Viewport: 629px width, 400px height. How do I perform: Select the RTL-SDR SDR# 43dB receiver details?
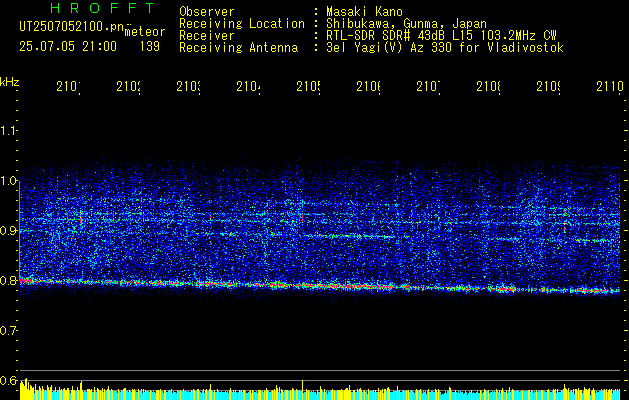coord(441,36)
